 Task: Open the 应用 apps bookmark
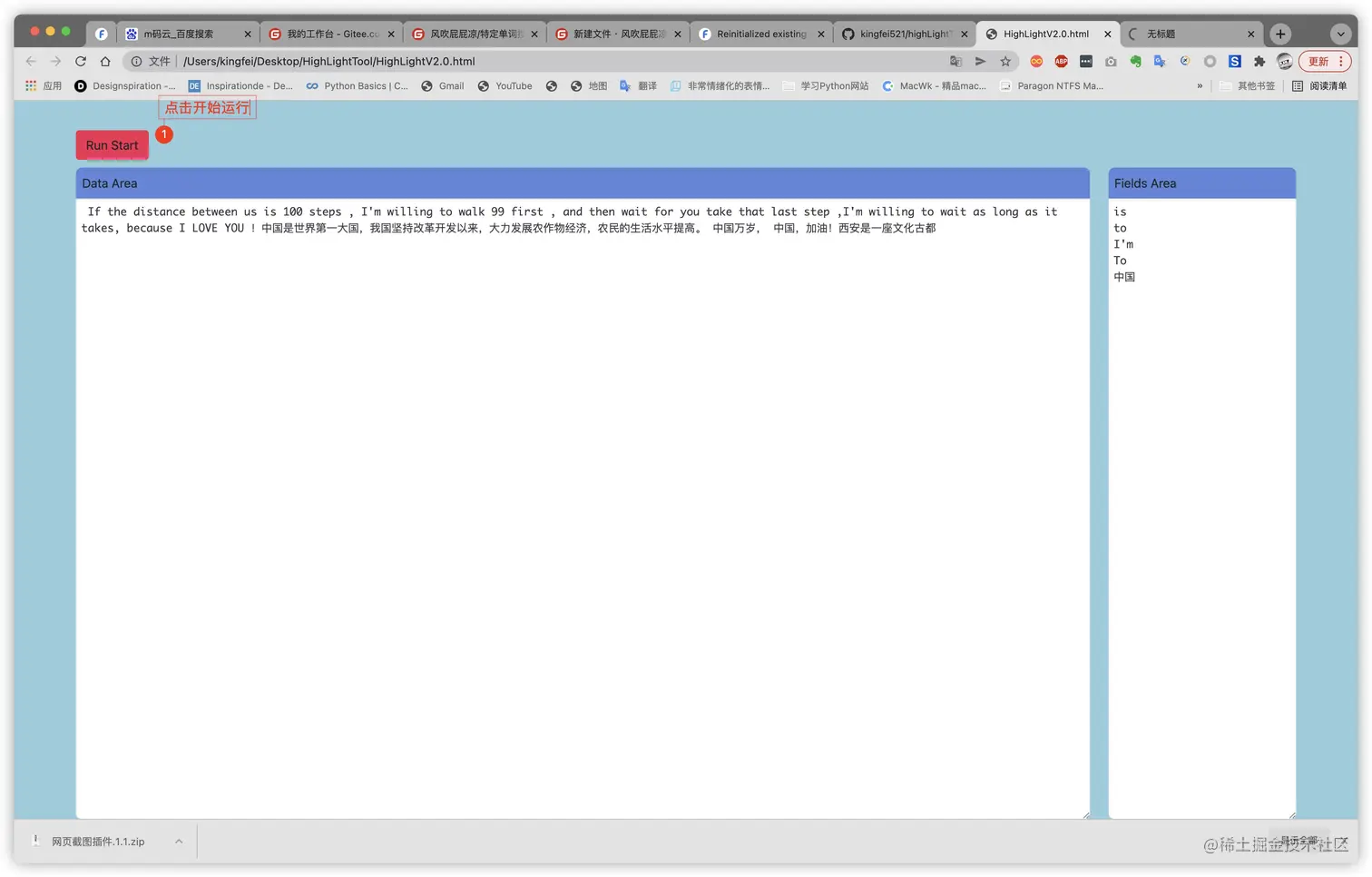[x=44, y=85]
